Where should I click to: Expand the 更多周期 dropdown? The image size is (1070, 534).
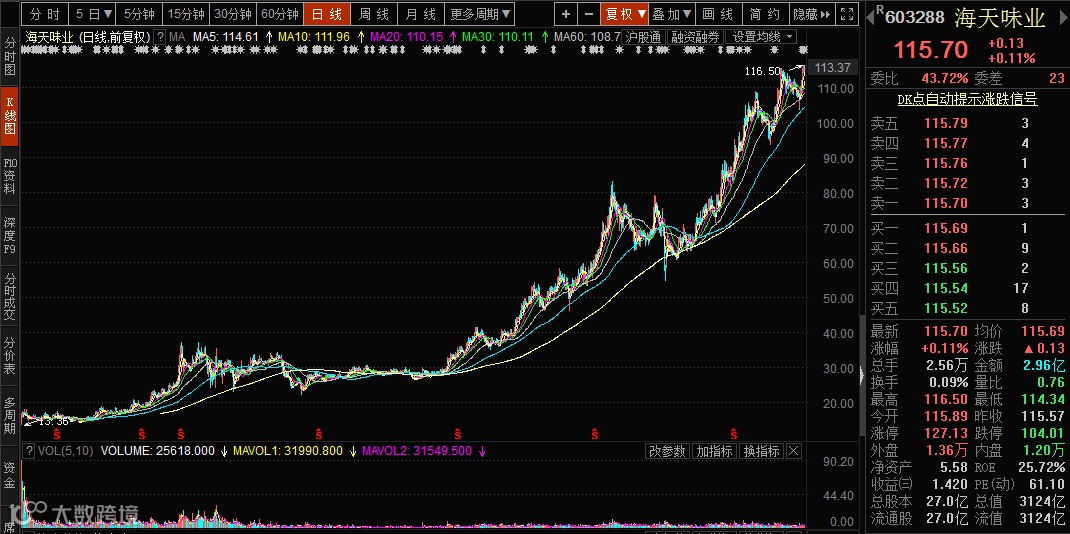point(480,14)
